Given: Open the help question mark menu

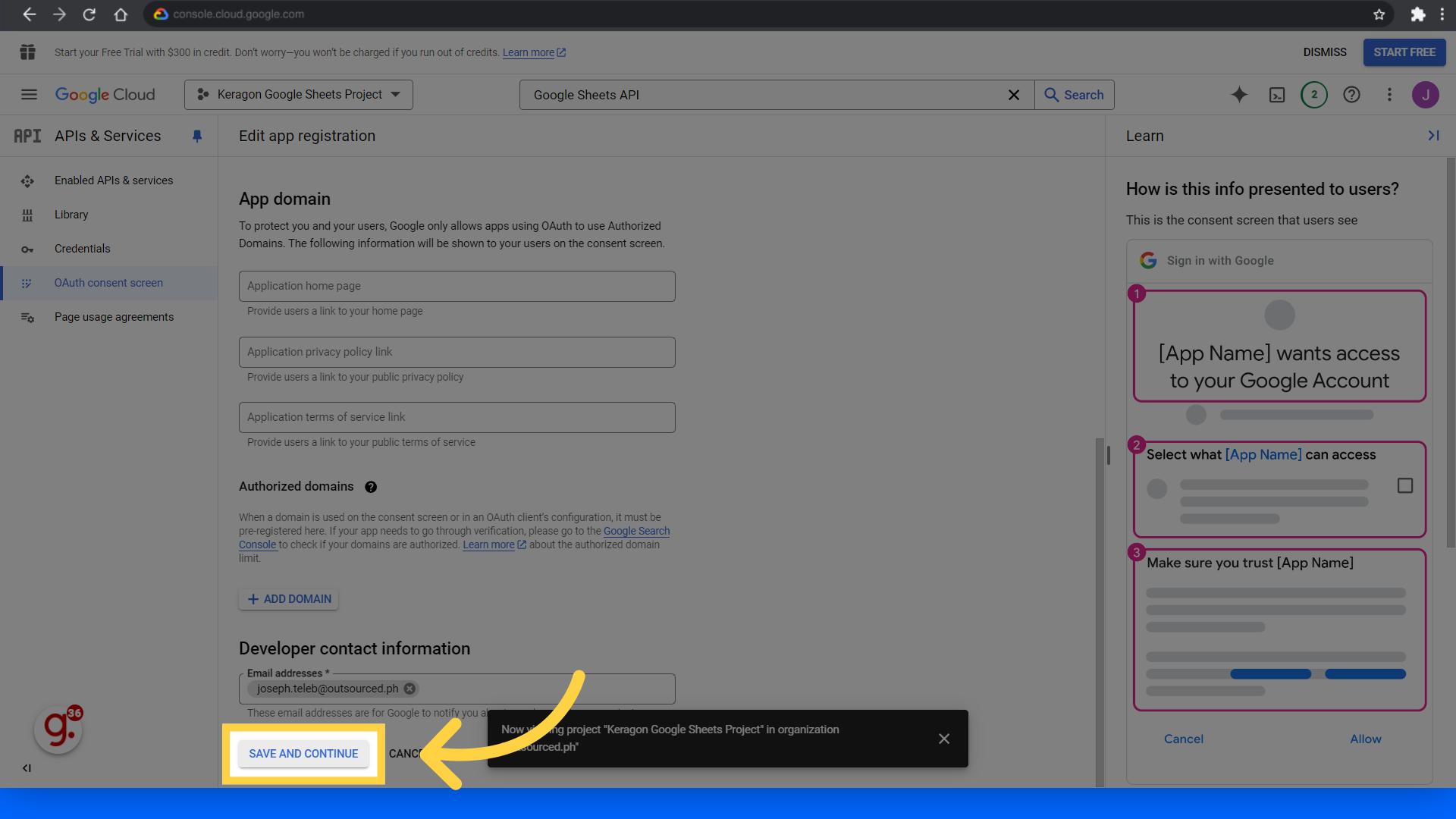Looking at the screenshot, I should 1351,95.
